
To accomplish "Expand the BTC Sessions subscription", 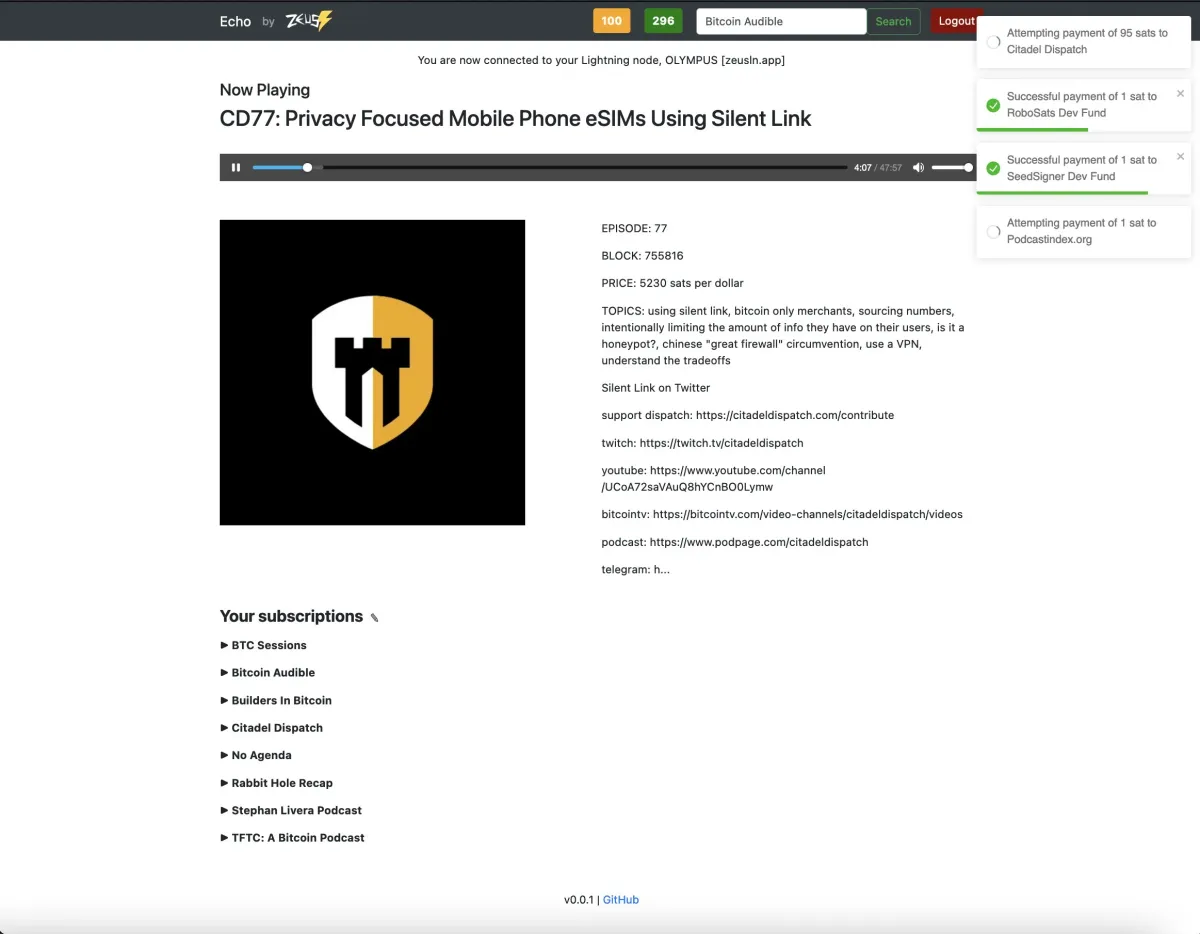I will tap(268, 645).
